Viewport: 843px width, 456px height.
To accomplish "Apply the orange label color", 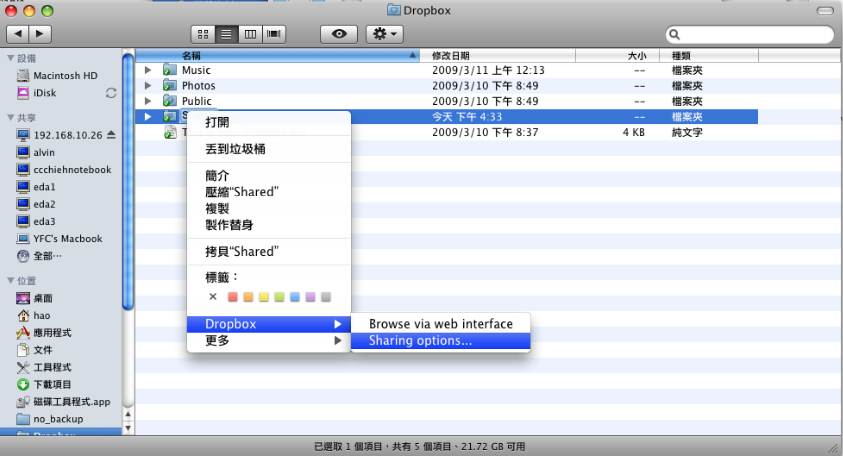I will [x=248, y=297].
